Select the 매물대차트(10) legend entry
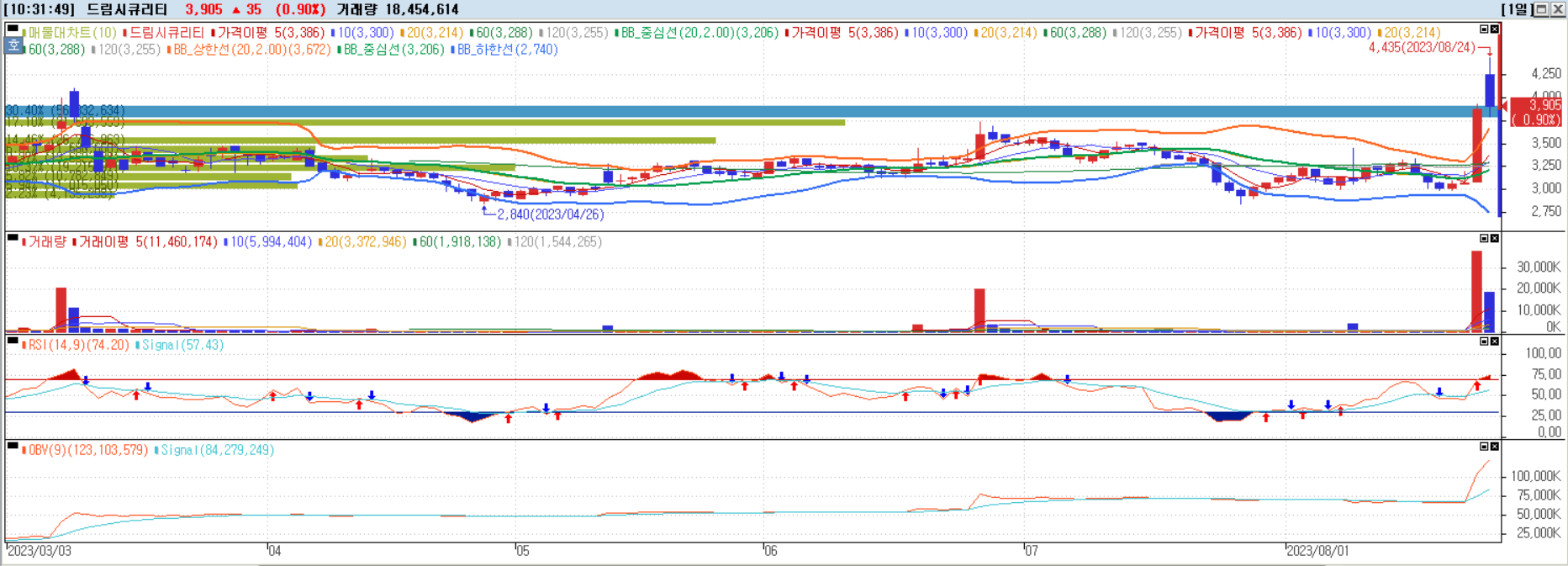Screen dimensions: 1568x566 (71, 33)
